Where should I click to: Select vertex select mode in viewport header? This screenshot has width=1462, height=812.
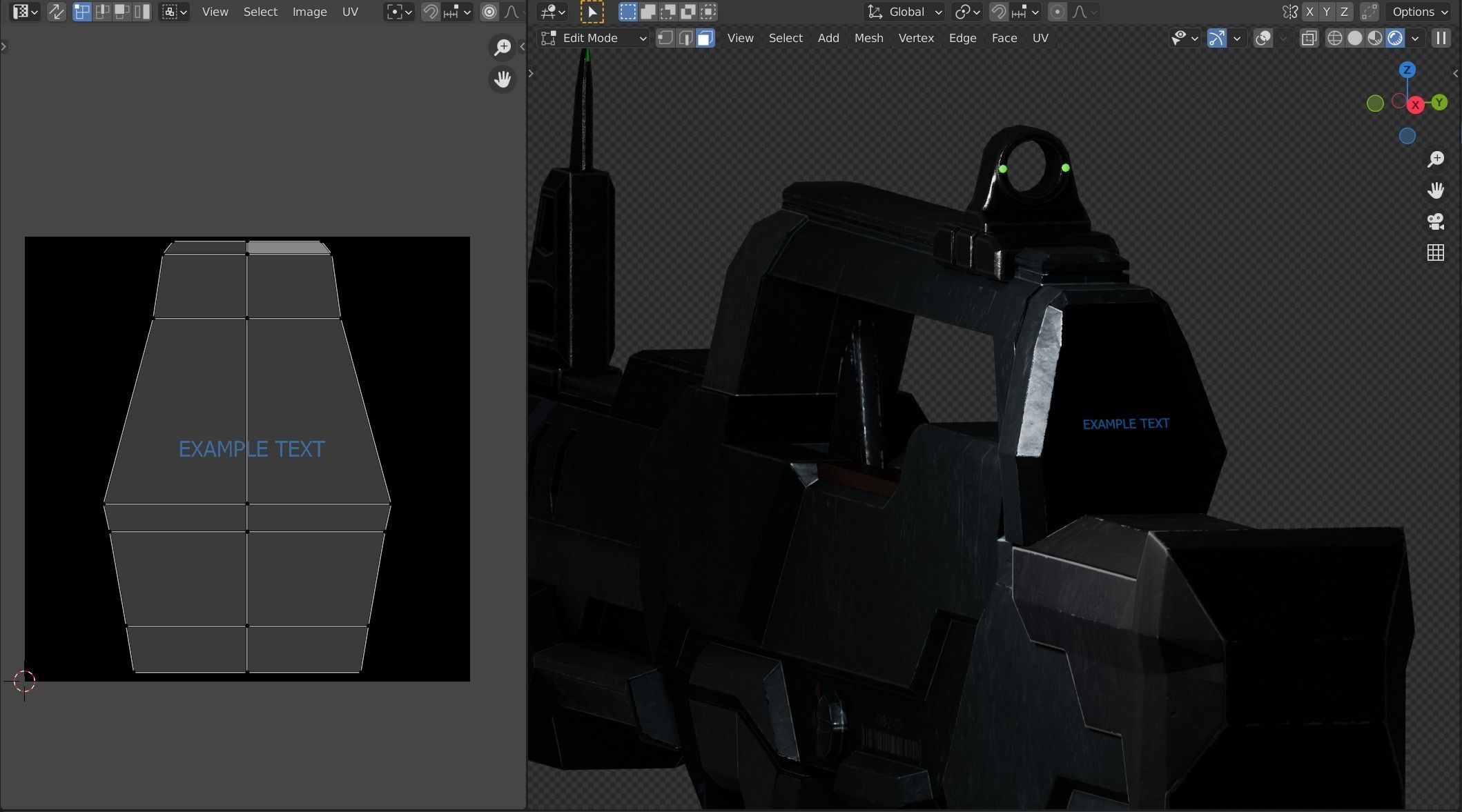coord(665,38)
